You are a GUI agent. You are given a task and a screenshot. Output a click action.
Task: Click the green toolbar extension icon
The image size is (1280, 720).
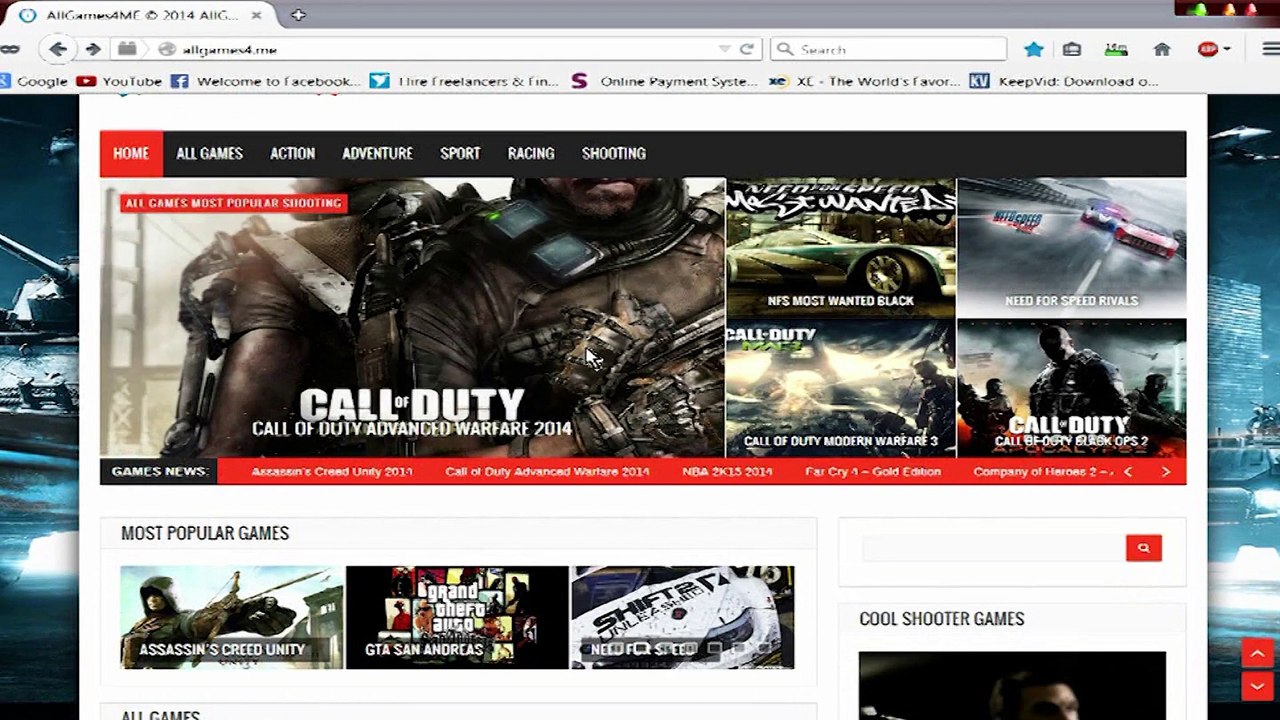1115,49
